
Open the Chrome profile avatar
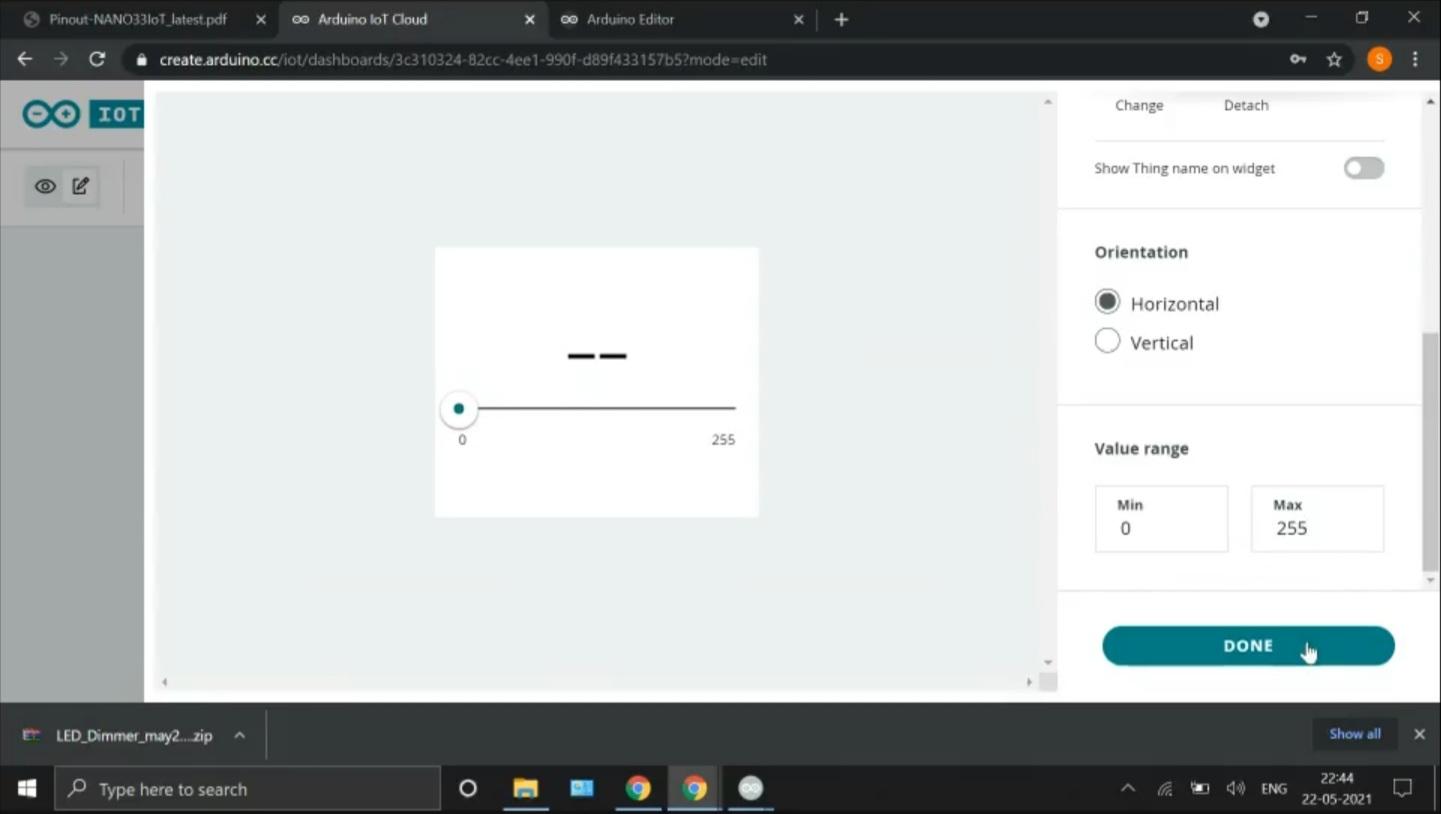point(1379,59)
